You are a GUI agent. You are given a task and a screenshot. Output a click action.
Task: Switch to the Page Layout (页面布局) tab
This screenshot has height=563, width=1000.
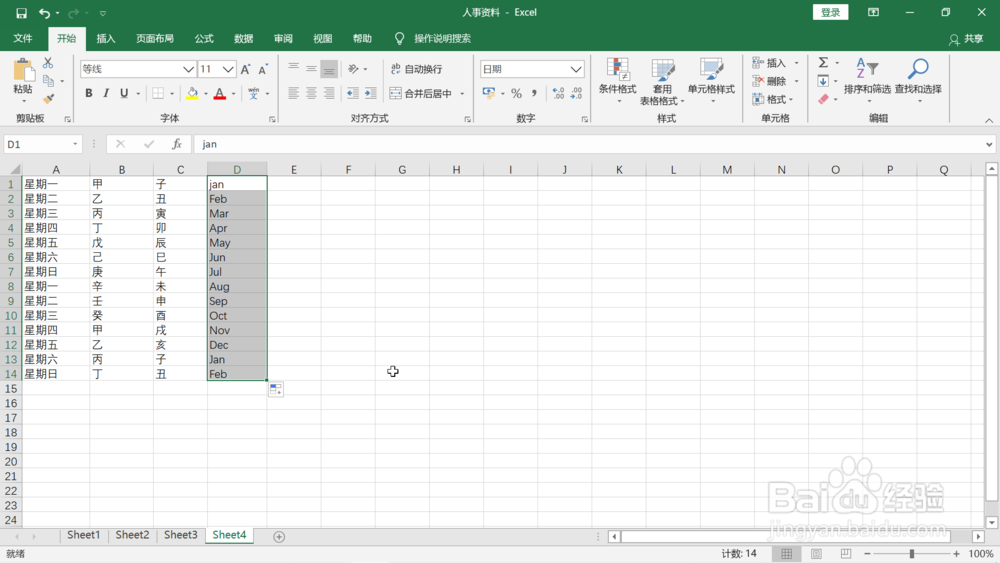pyautogui.click(x=155, y=38)
